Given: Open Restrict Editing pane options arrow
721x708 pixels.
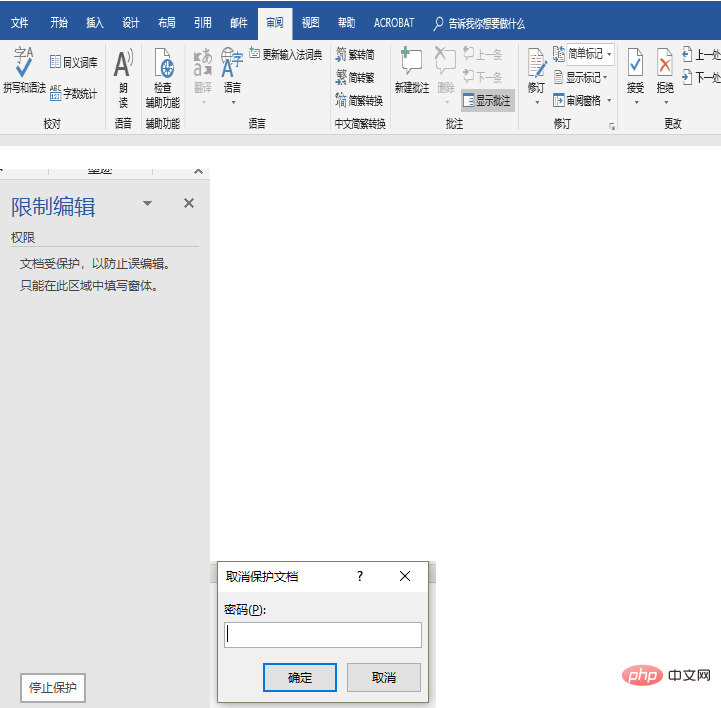Looking at the screenshot, I should pos(148,203).
